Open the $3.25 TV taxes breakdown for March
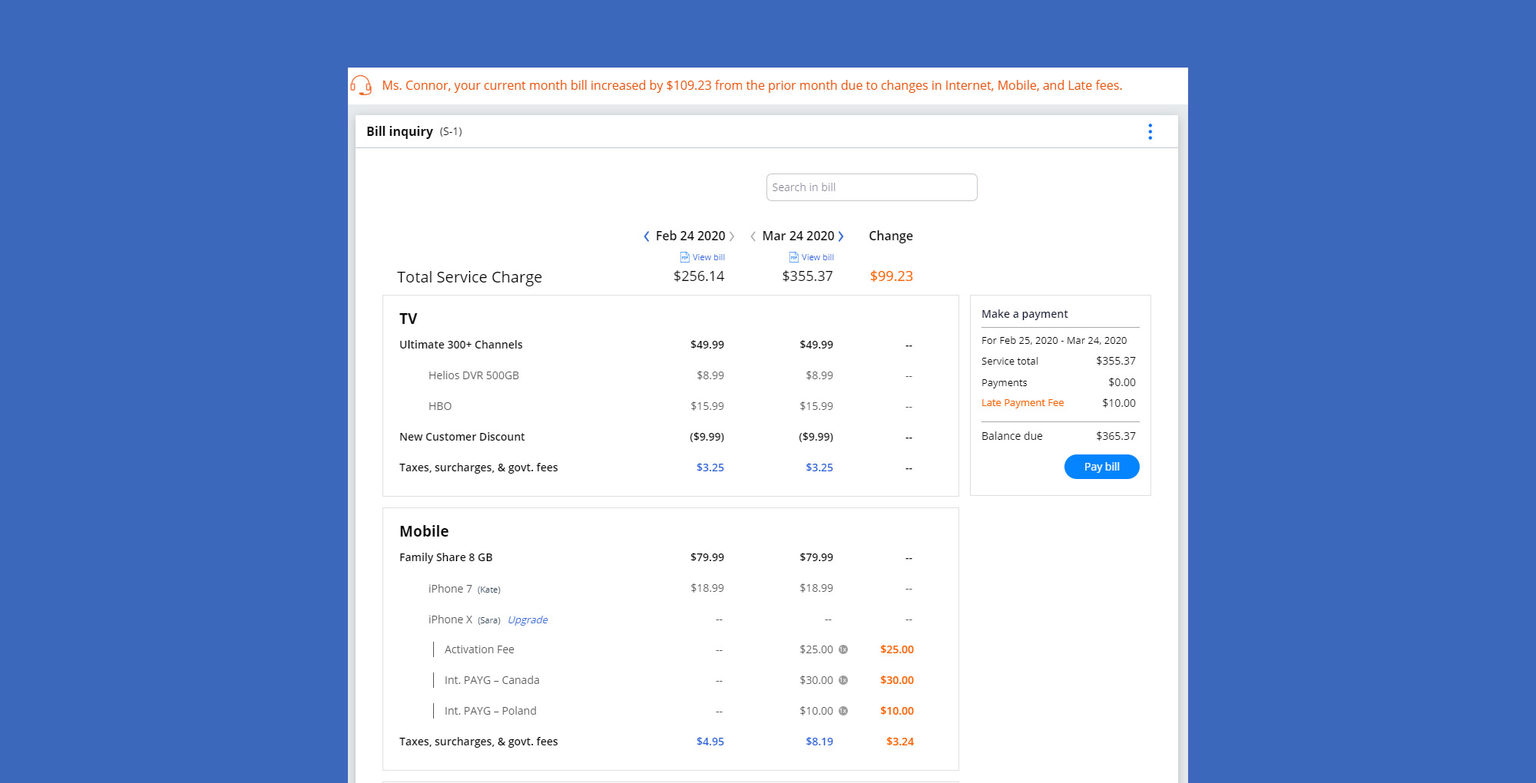The height and width of the screenshot is (783, 1536). click(x=819, y=467)
